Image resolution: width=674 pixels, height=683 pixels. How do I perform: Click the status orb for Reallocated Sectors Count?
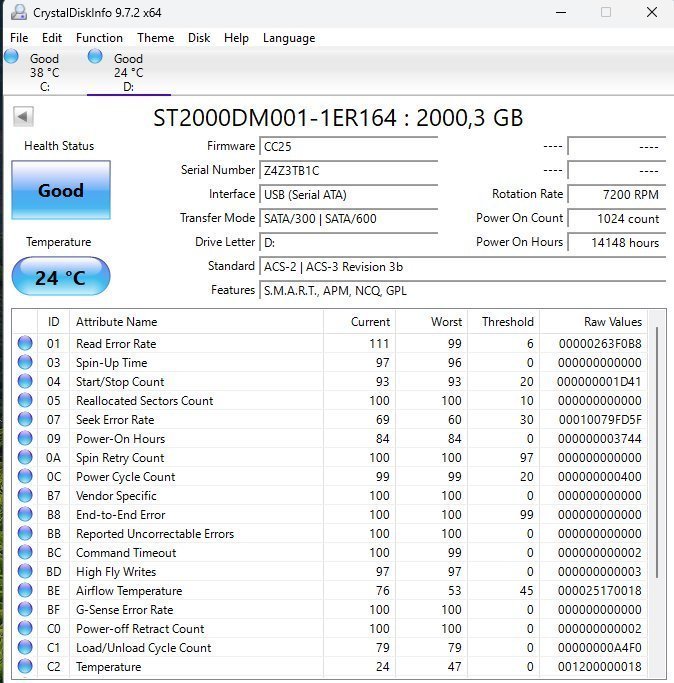[25, 401]
